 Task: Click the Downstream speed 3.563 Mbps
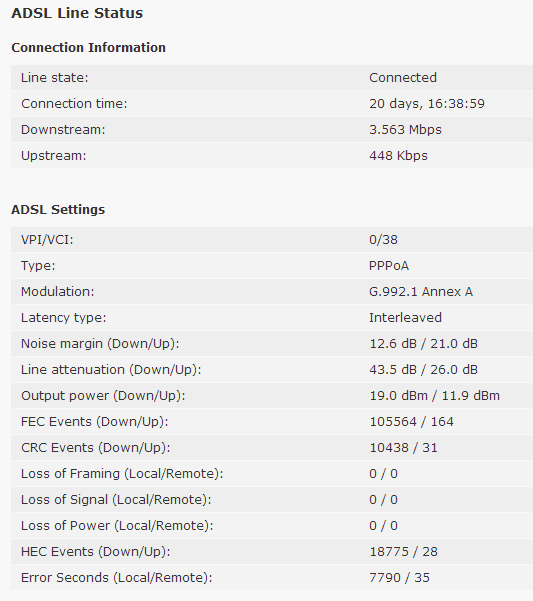click(405, 130)
